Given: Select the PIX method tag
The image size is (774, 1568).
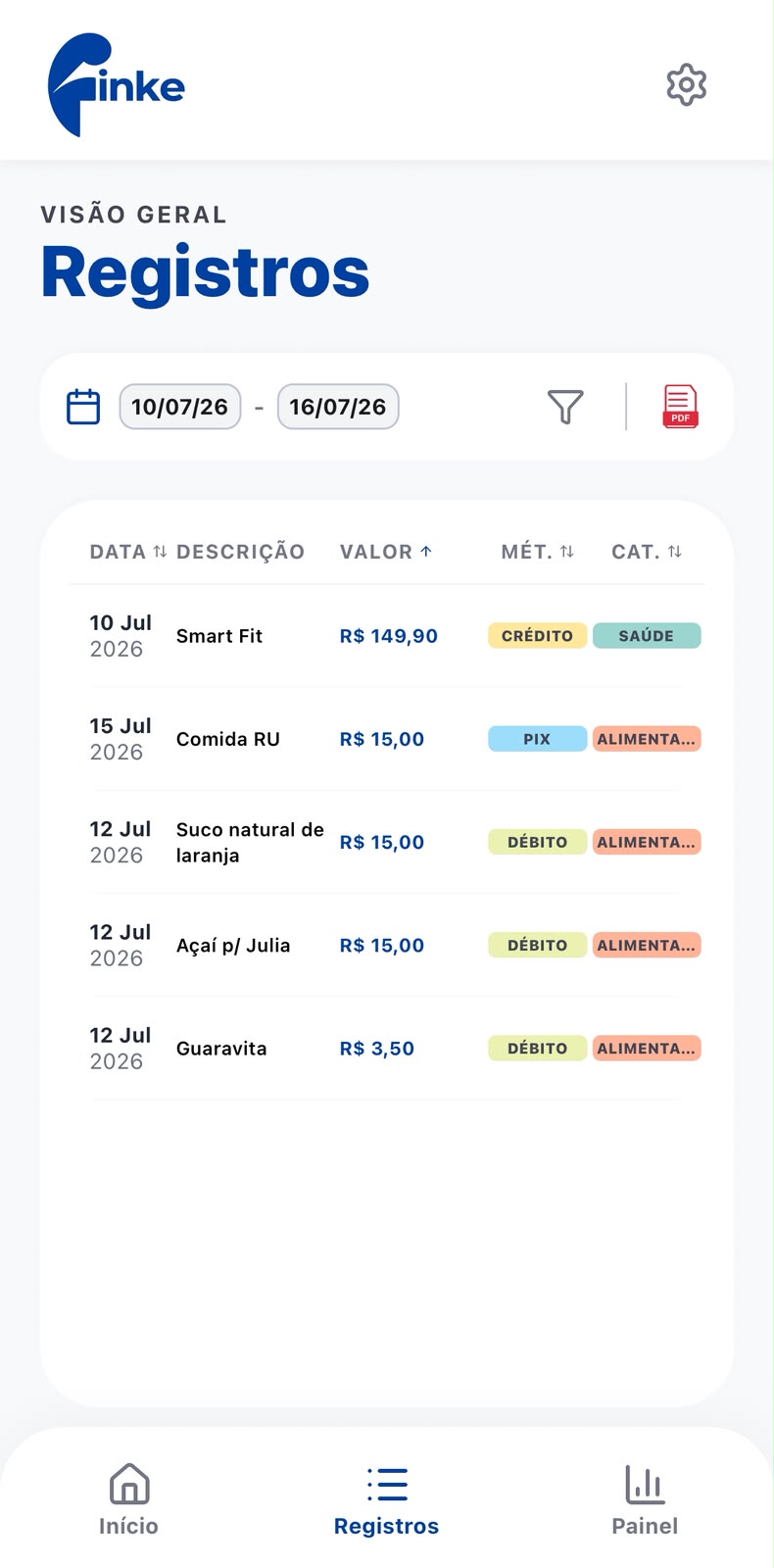Looking at the screenshot, I should [537, 739].
